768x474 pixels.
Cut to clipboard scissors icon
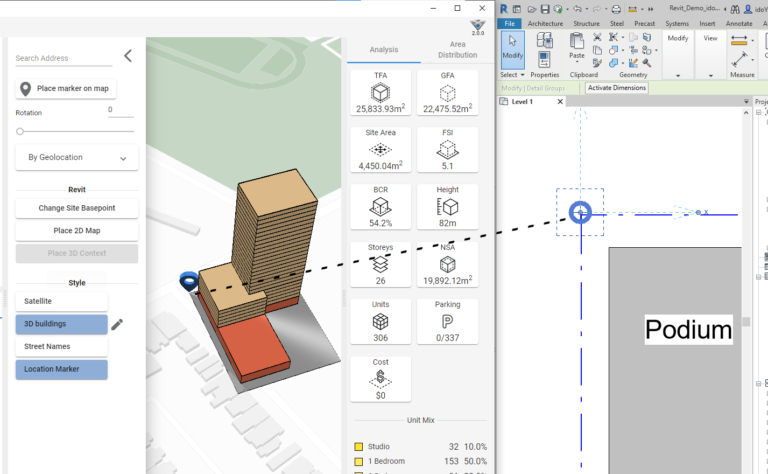[x=597, y=37]
